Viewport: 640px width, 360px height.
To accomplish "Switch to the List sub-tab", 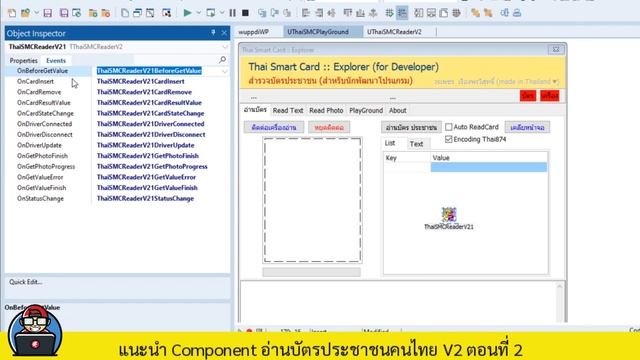I will tap(390, 143).
